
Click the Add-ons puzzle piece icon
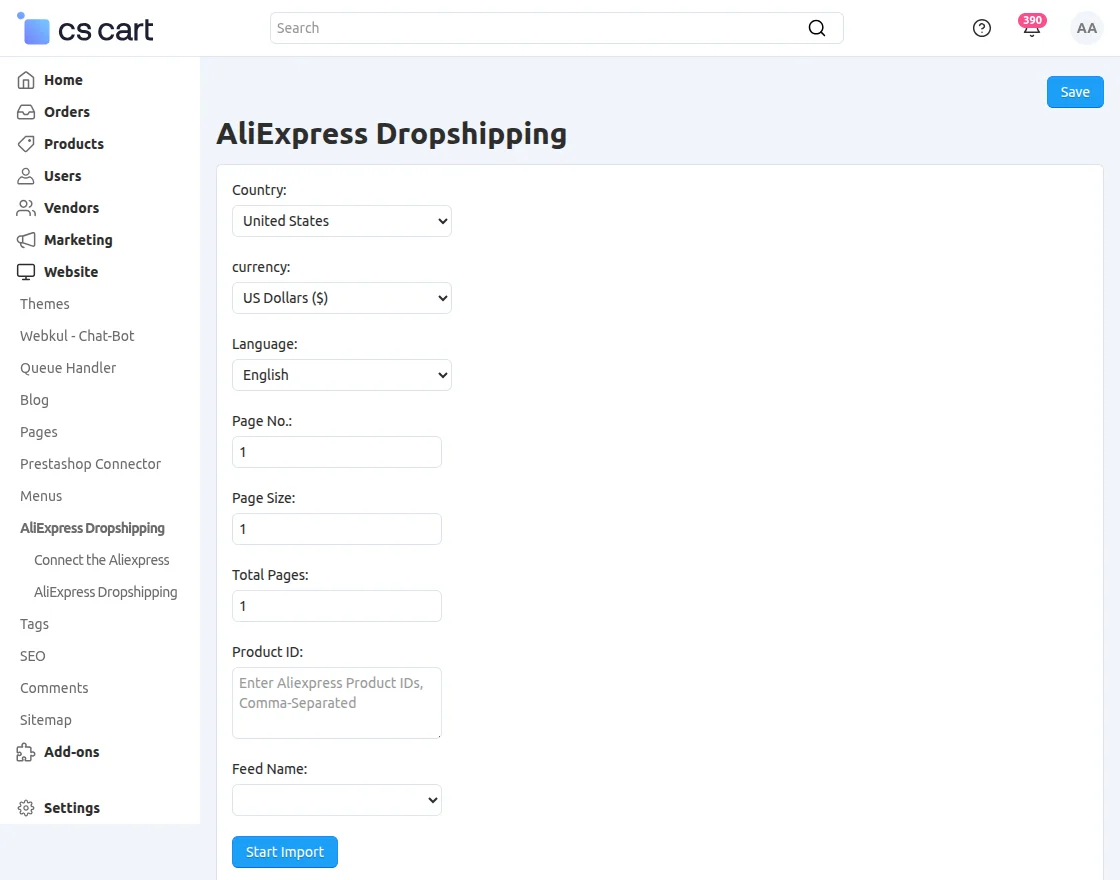26,752
